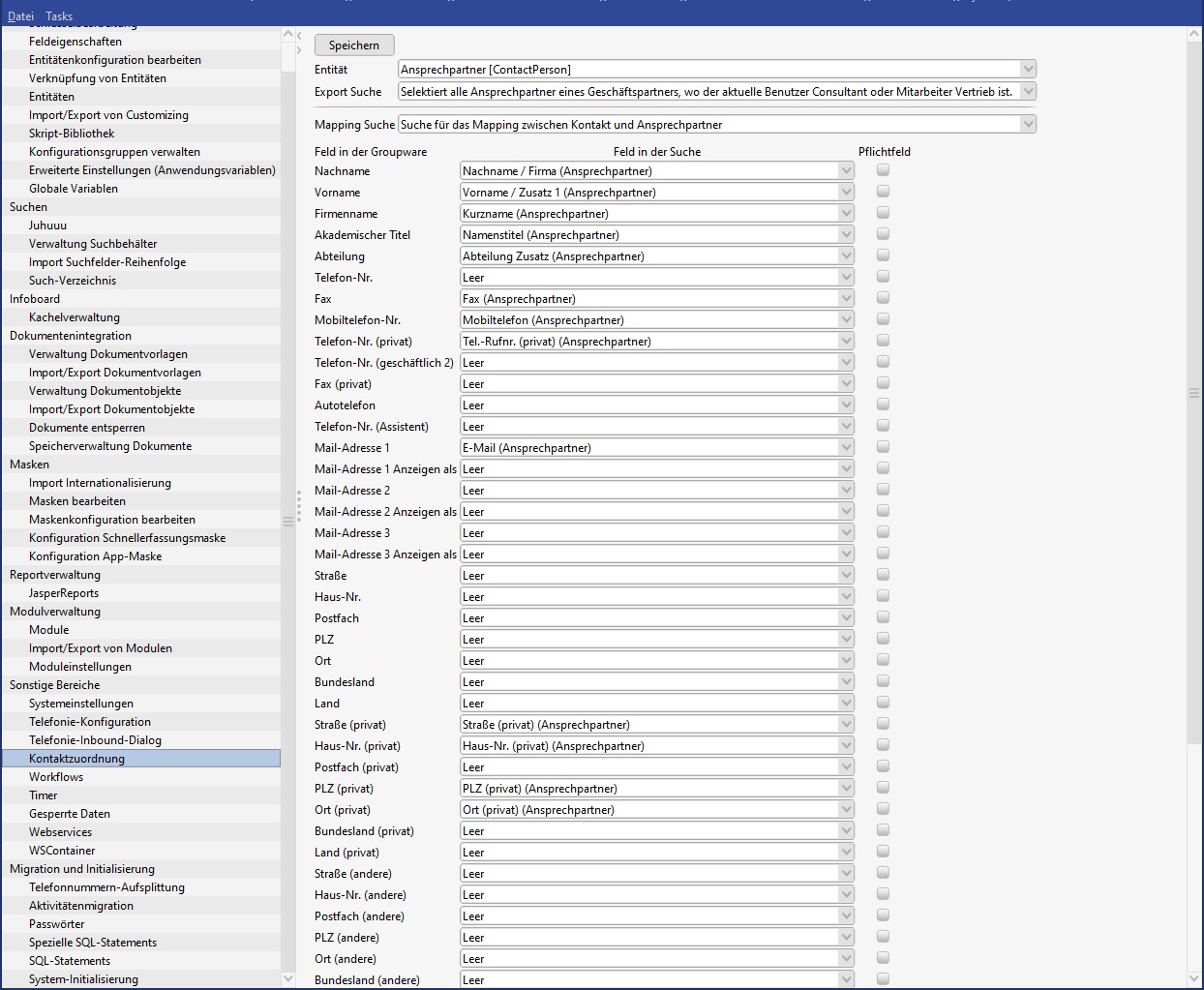Click the sidebar scrollbar grip lines
This screenshot has width=1204, height=990.
(x=287, y=521)
